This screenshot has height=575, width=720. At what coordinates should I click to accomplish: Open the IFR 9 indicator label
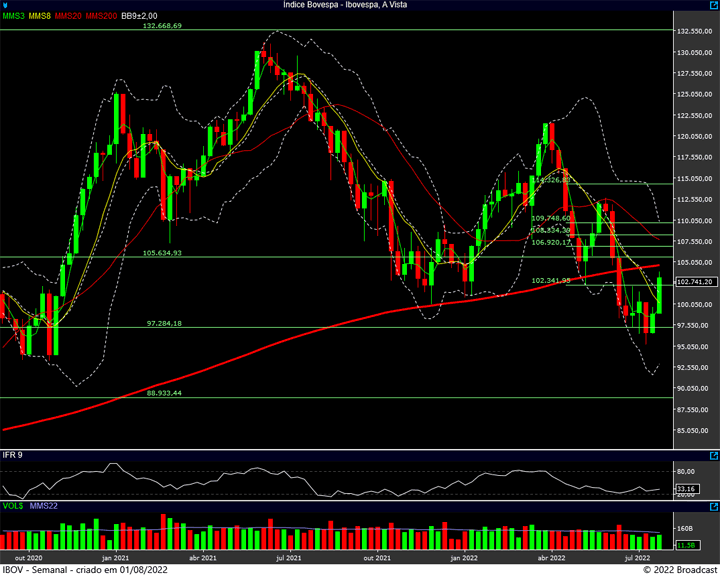click(x=12, y=455)
